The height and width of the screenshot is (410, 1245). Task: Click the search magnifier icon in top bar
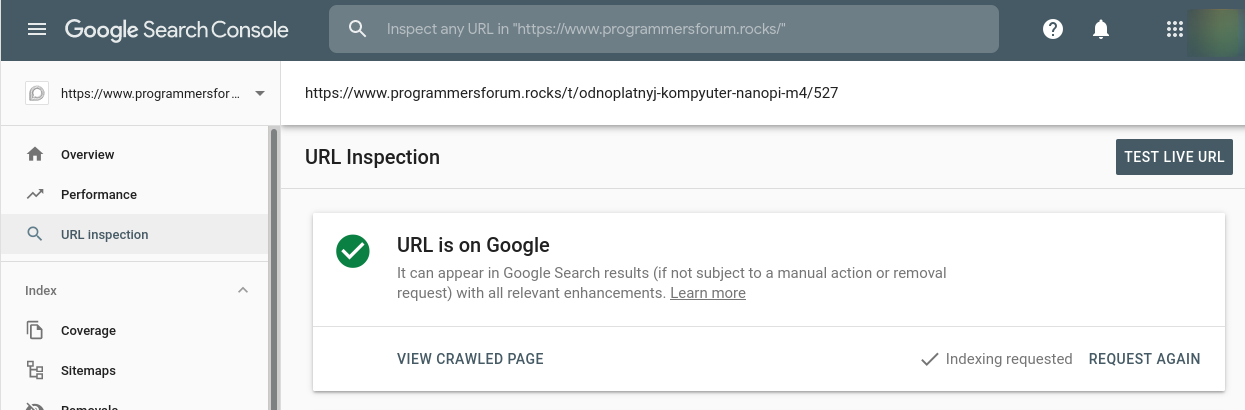358,30
